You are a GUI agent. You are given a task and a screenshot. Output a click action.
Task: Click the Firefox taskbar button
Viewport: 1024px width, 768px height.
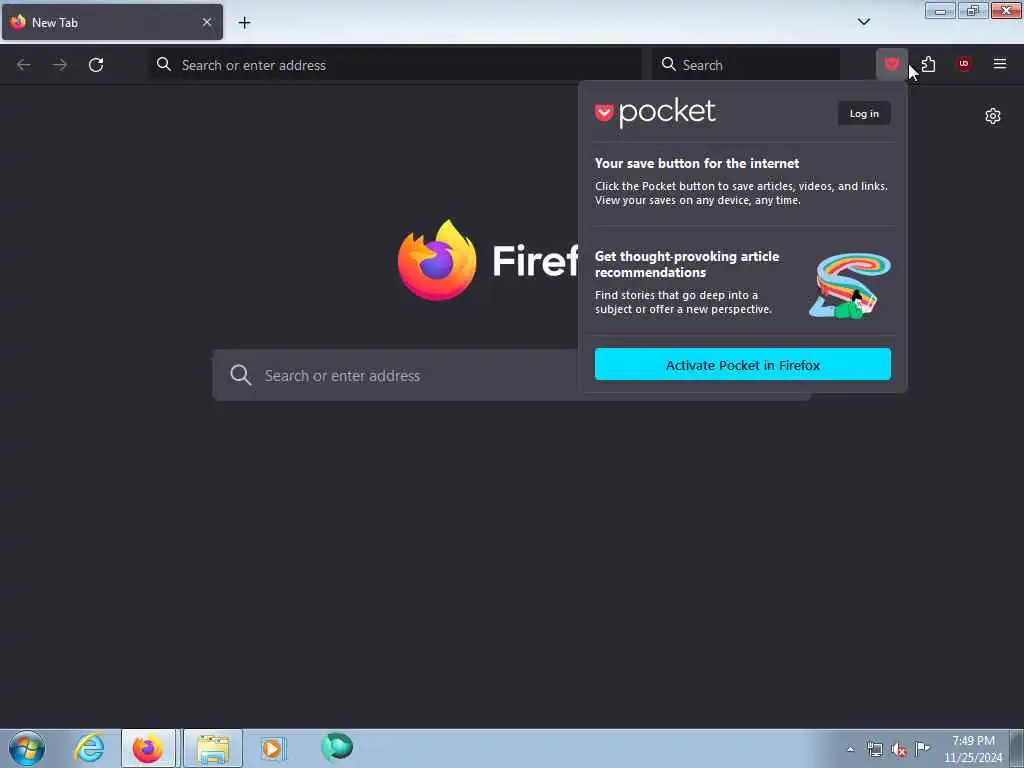pos(148,748)
